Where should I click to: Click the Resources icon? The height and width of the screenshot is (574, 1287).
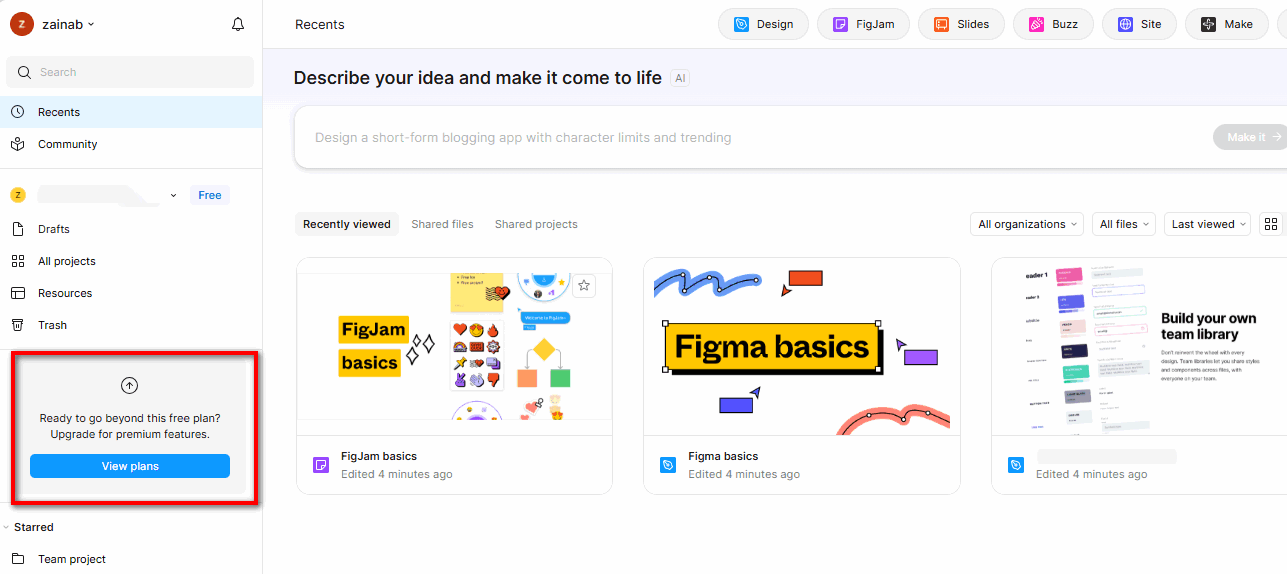(x=18, y=293)
